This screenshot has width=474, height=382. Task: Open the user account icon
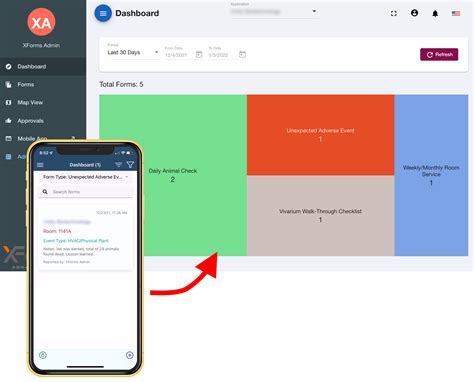[414, 13]
